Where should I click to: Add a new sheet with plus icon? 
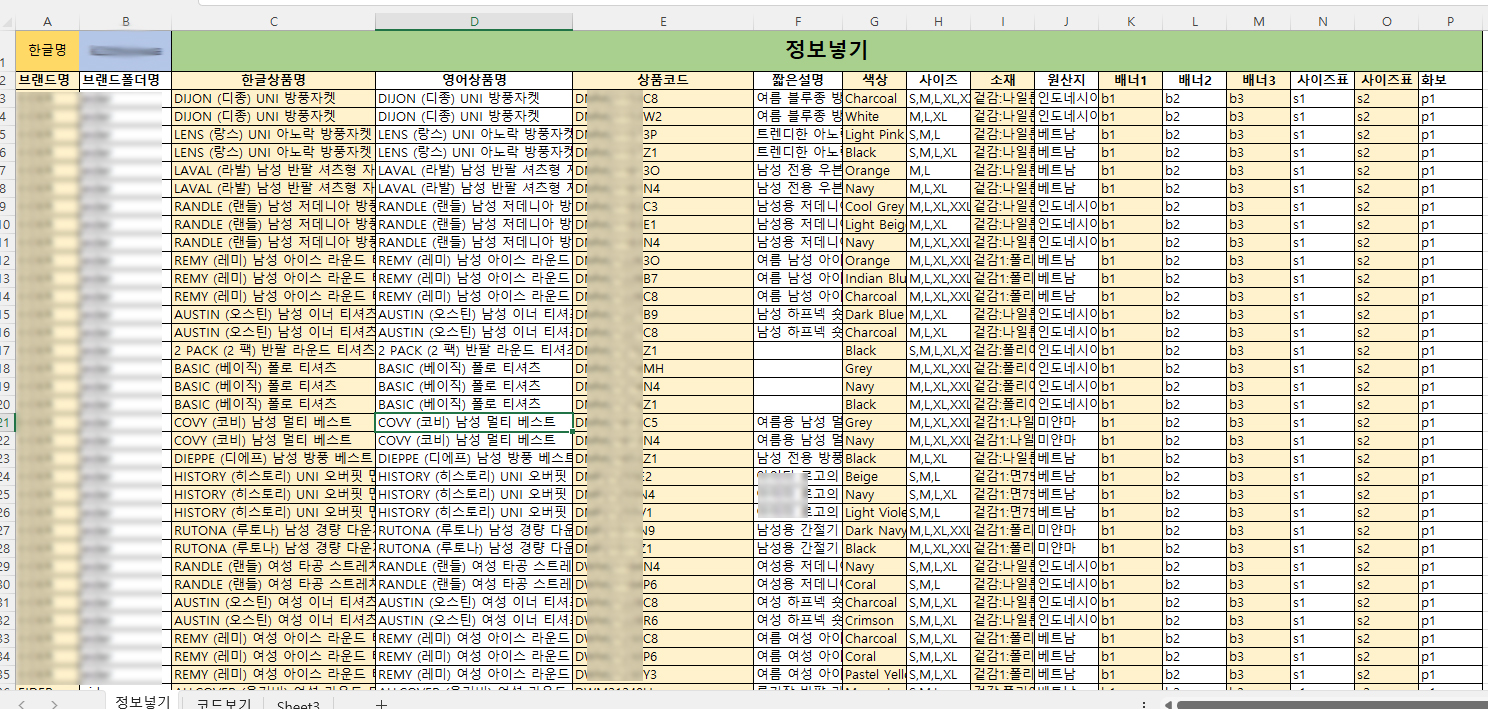pyautogui.click(x=381, y=704)
